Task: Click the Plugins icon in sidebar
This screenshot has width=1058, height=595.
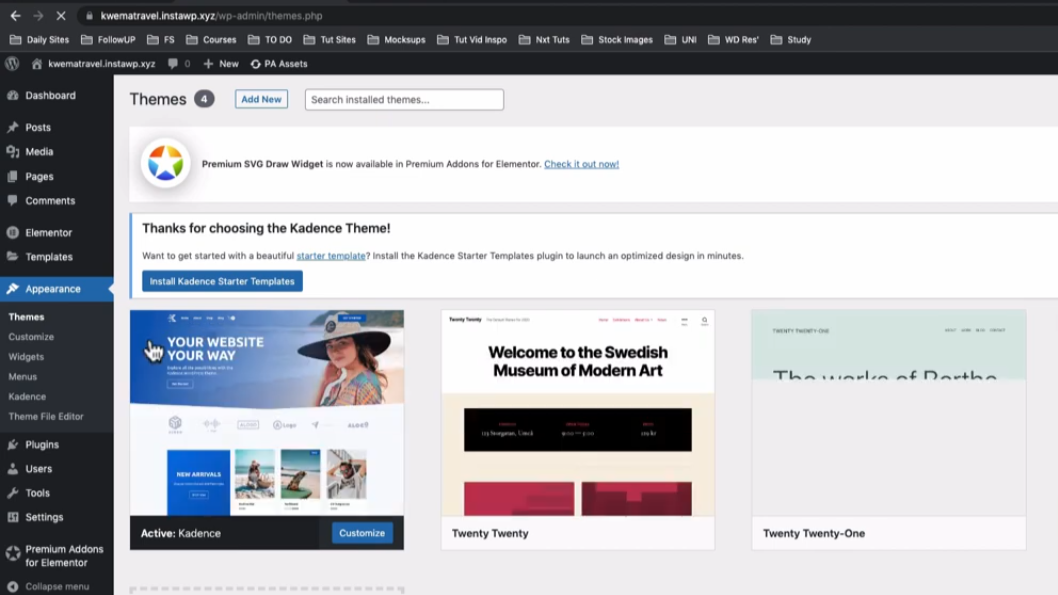Action: [x=13, y=445]
